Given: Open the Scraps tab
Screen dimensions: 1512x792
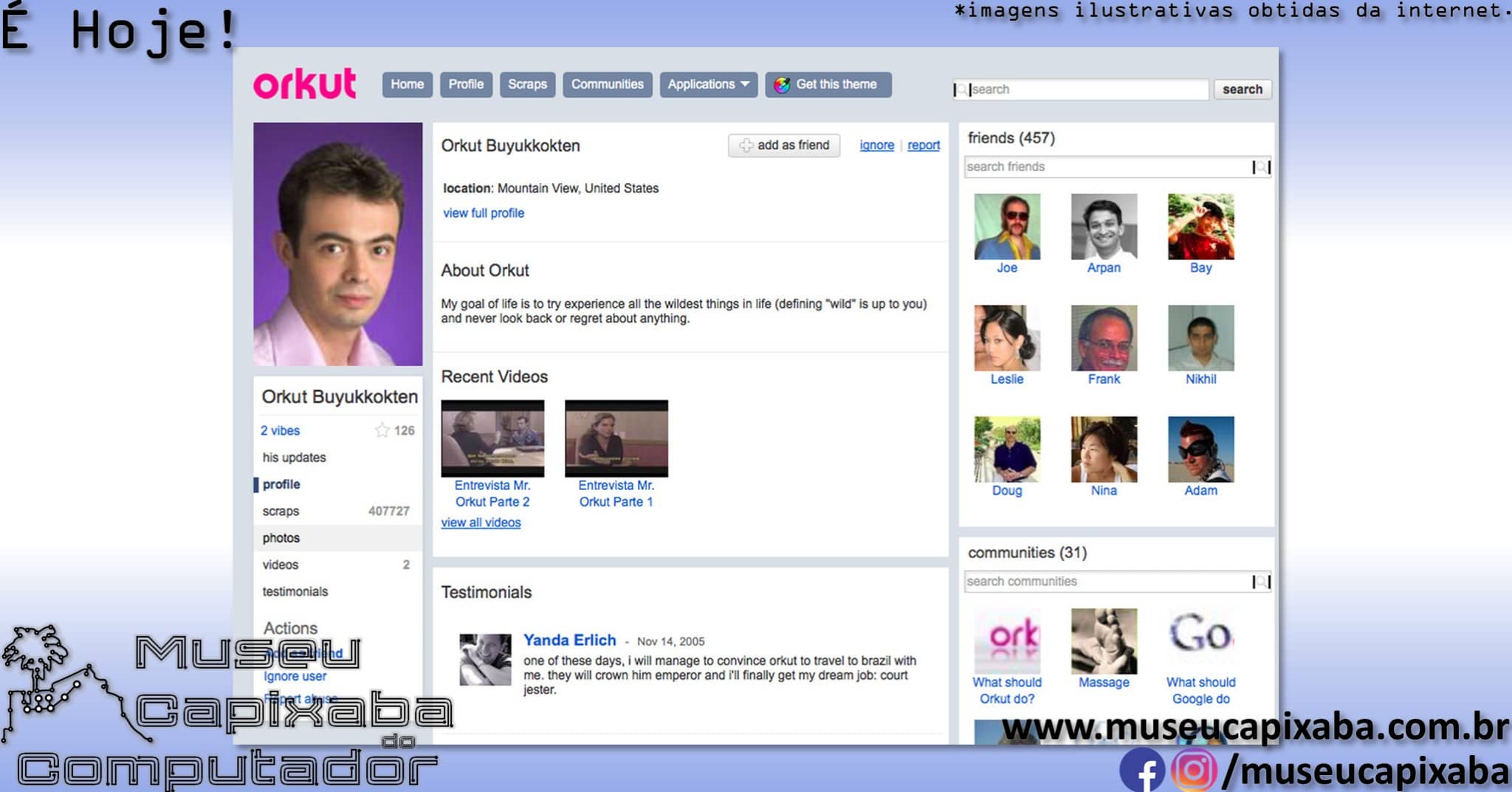Looking at the screenshot, I should 527,84.
